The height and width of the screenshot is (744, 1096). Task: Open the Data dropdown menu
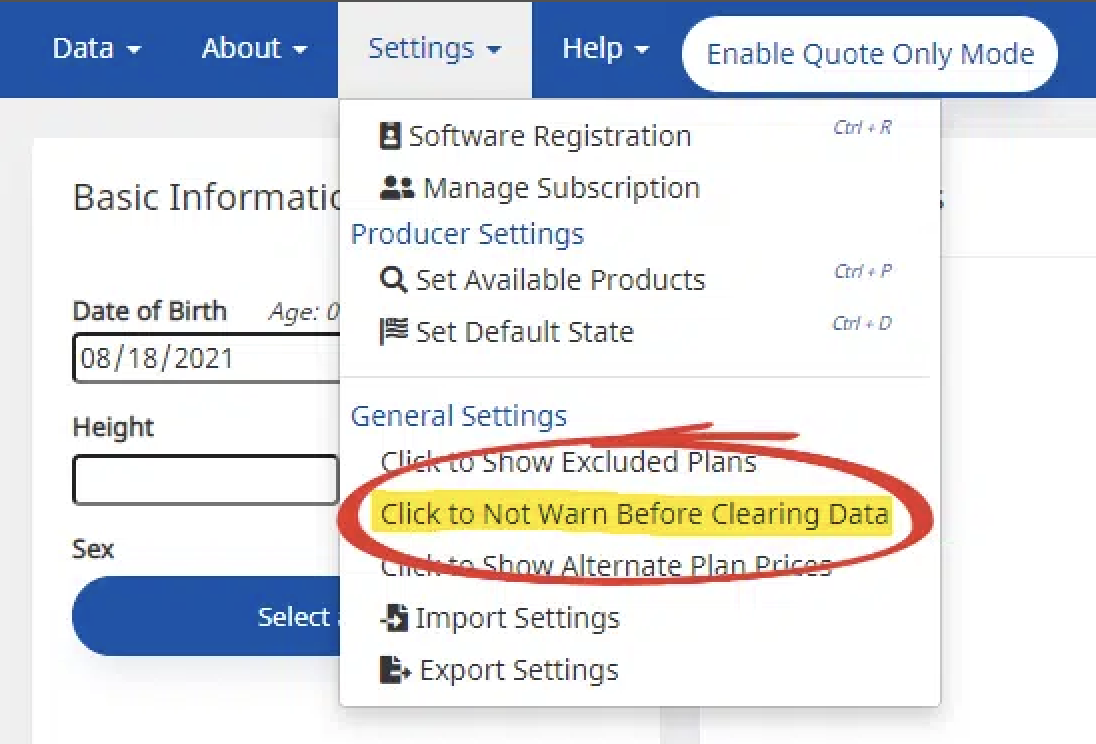click(x=97, y=49)
